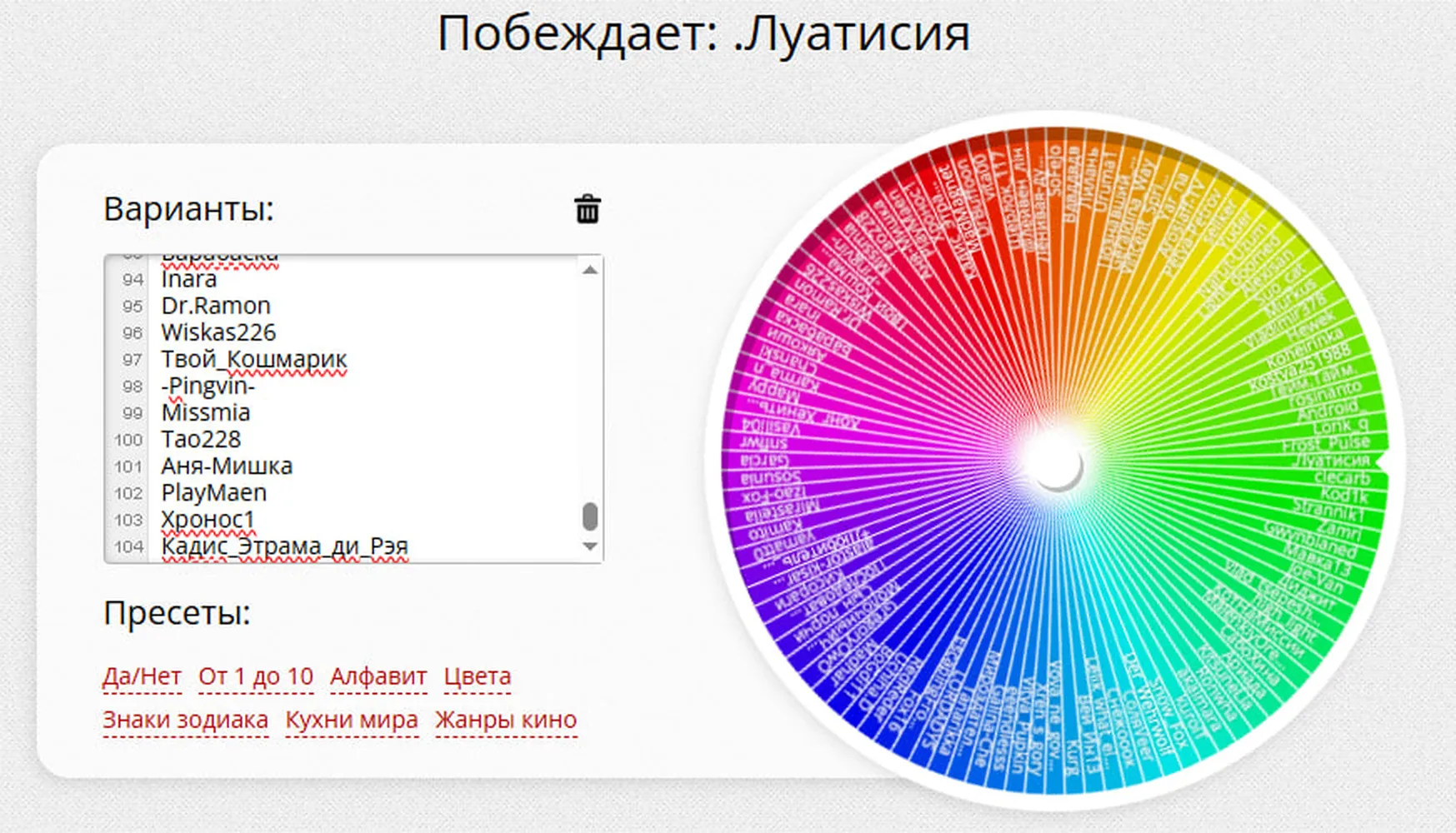Click line number 100 in the gutter
1456x833 pixels.
click(x=128, y=439)
